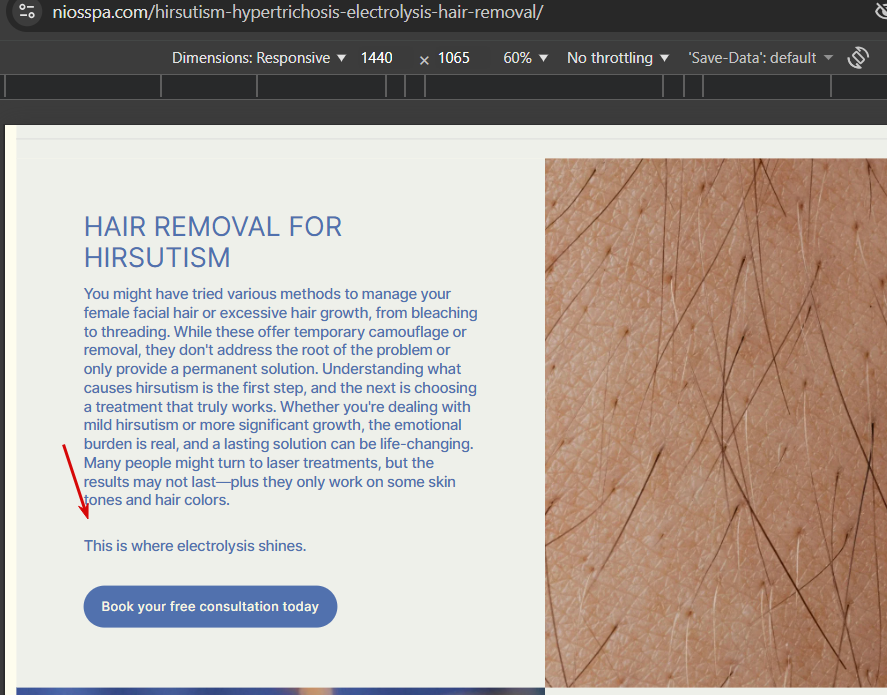Open the 'Save-Data': default dropdown
This screenshot has width=887, height=695.
click(760, 58)
